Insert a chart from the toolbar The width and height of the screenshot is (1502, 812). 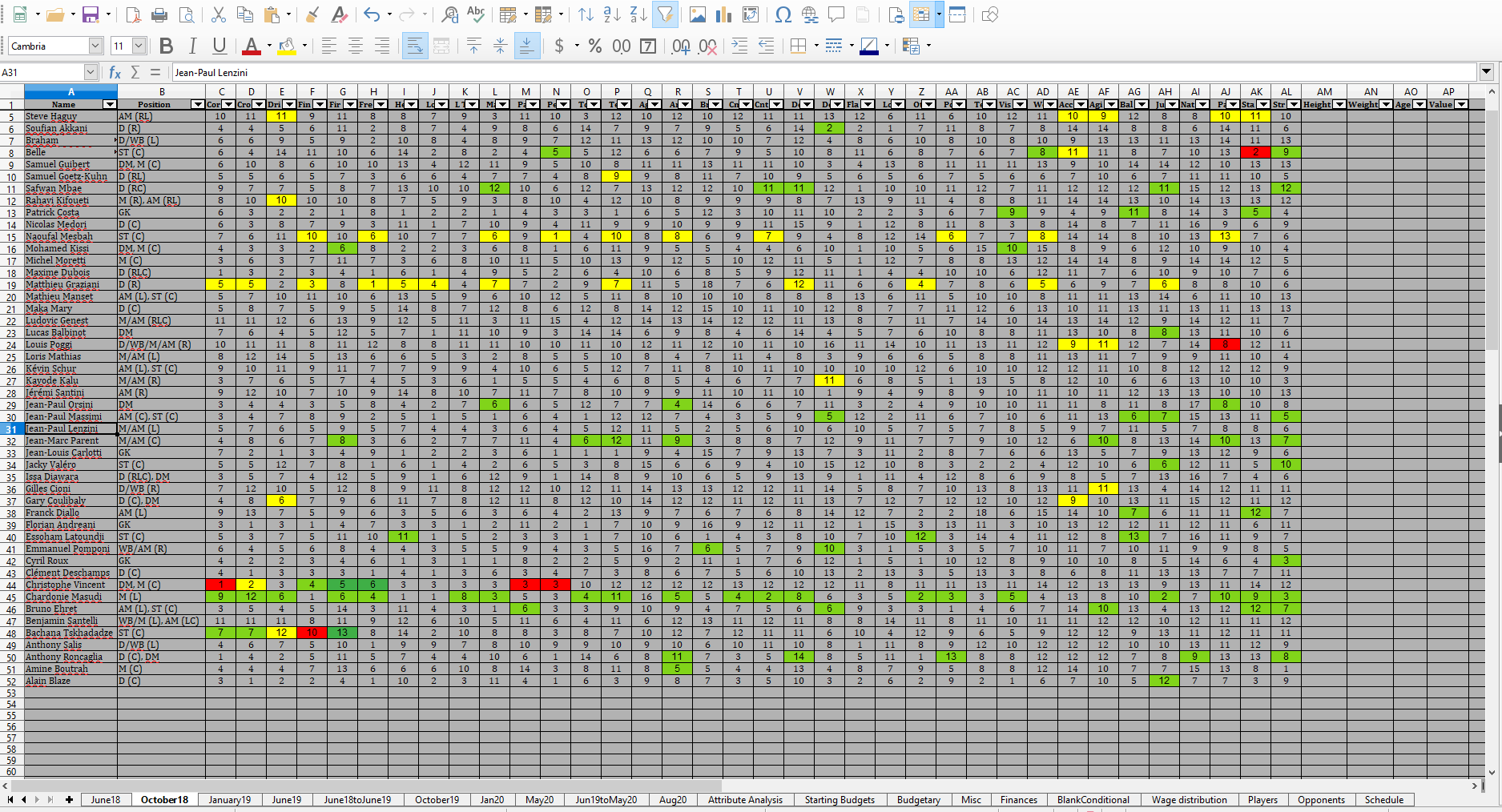(x=724, y=14)
